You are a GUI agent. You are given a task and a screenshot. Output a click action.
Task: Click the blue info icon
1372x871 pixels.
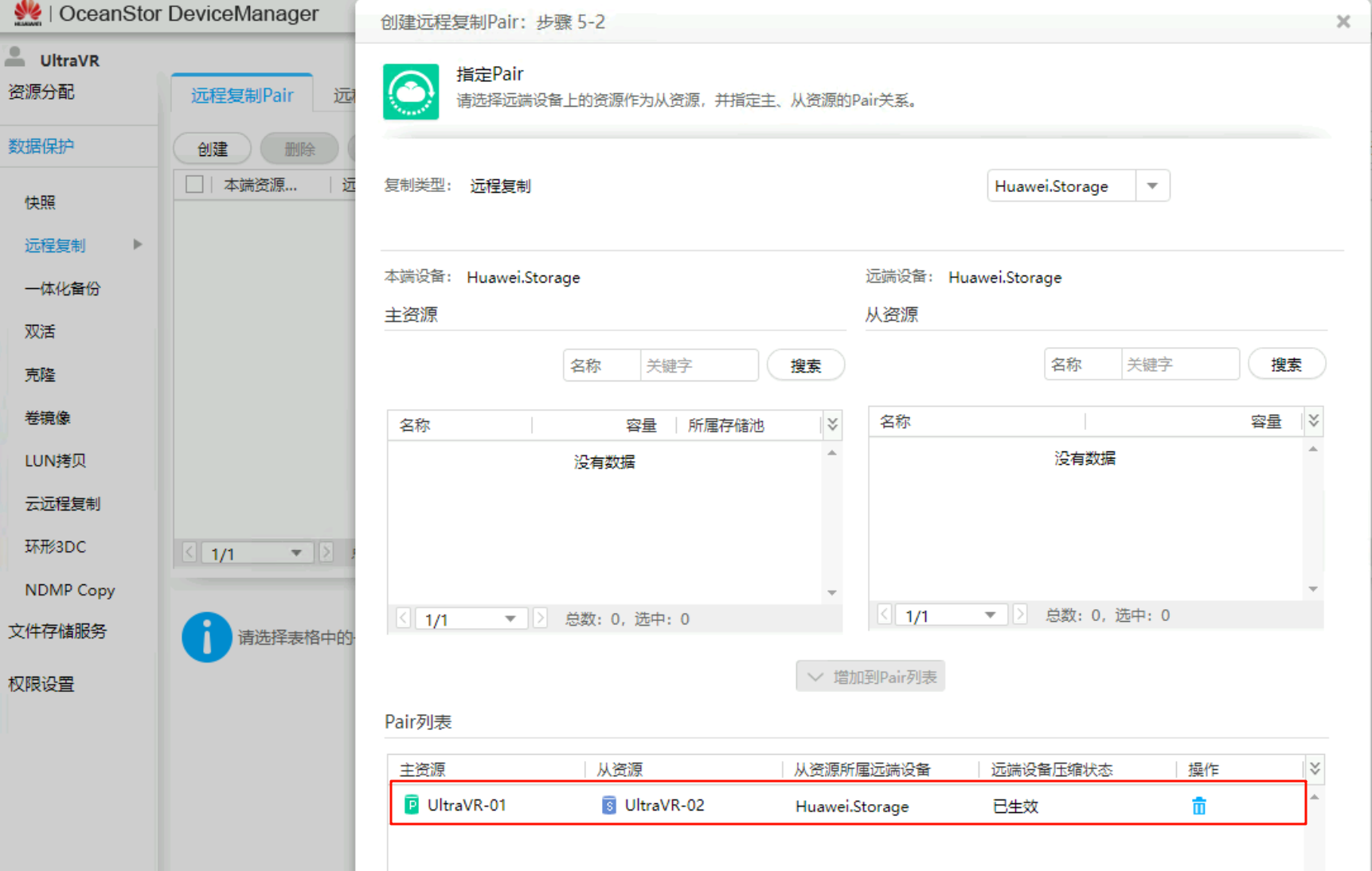click(x=206, y=637)
